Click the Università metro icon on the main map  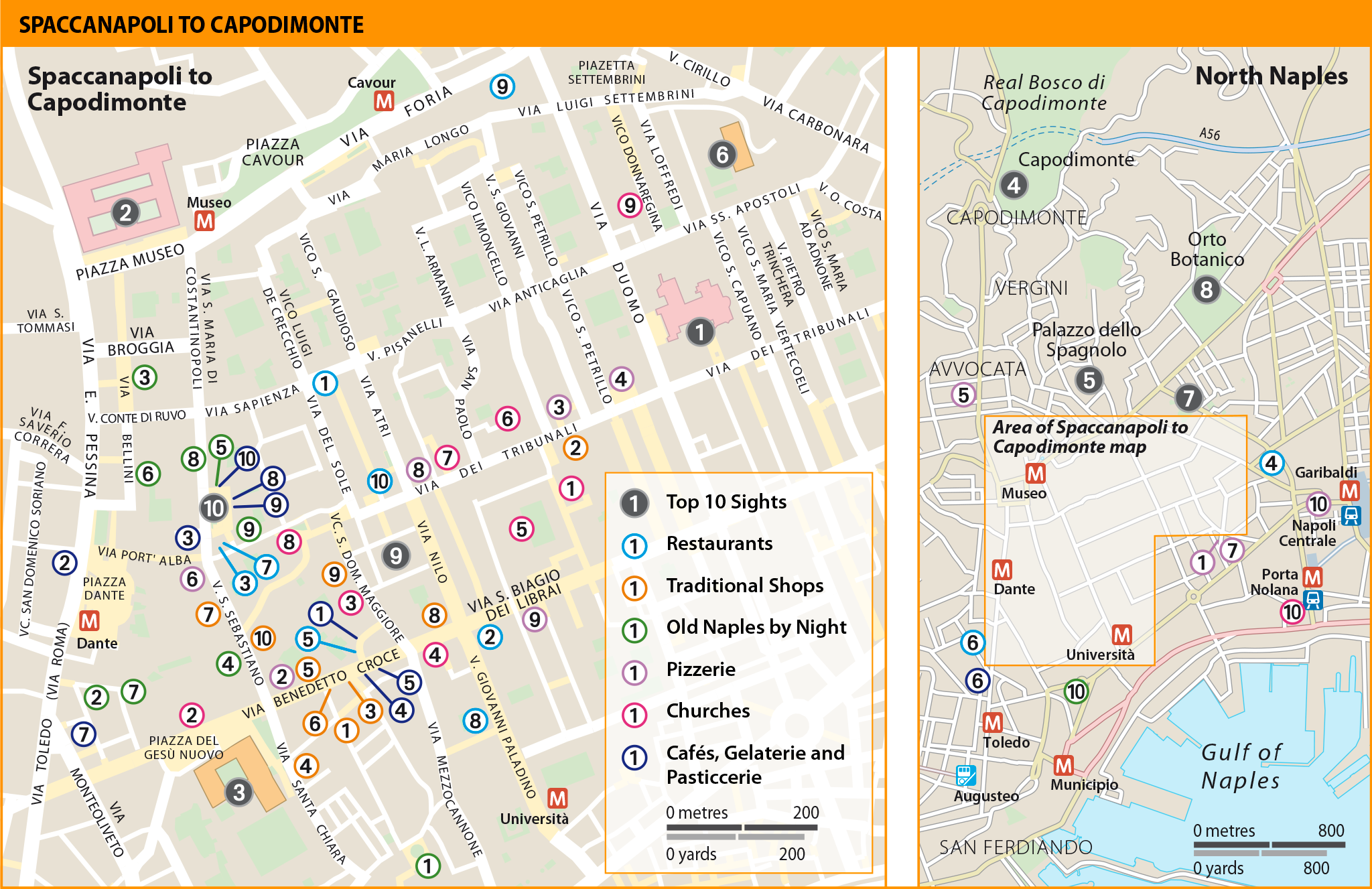tap(557, 798)
